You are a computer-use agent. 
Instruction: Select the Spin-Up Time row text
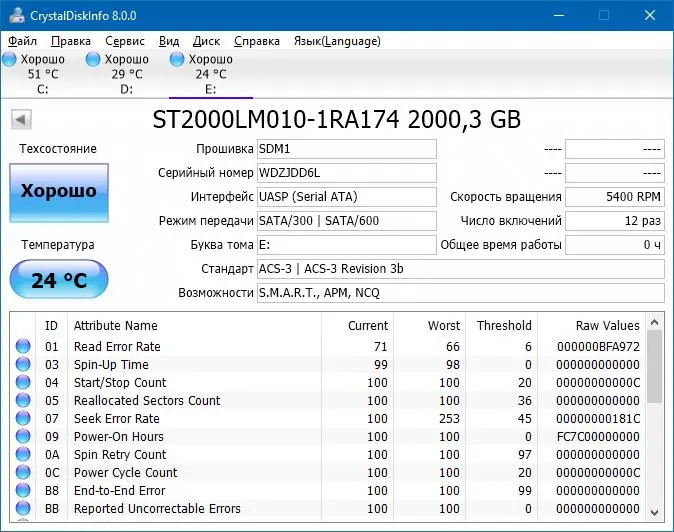coord(111,364)
